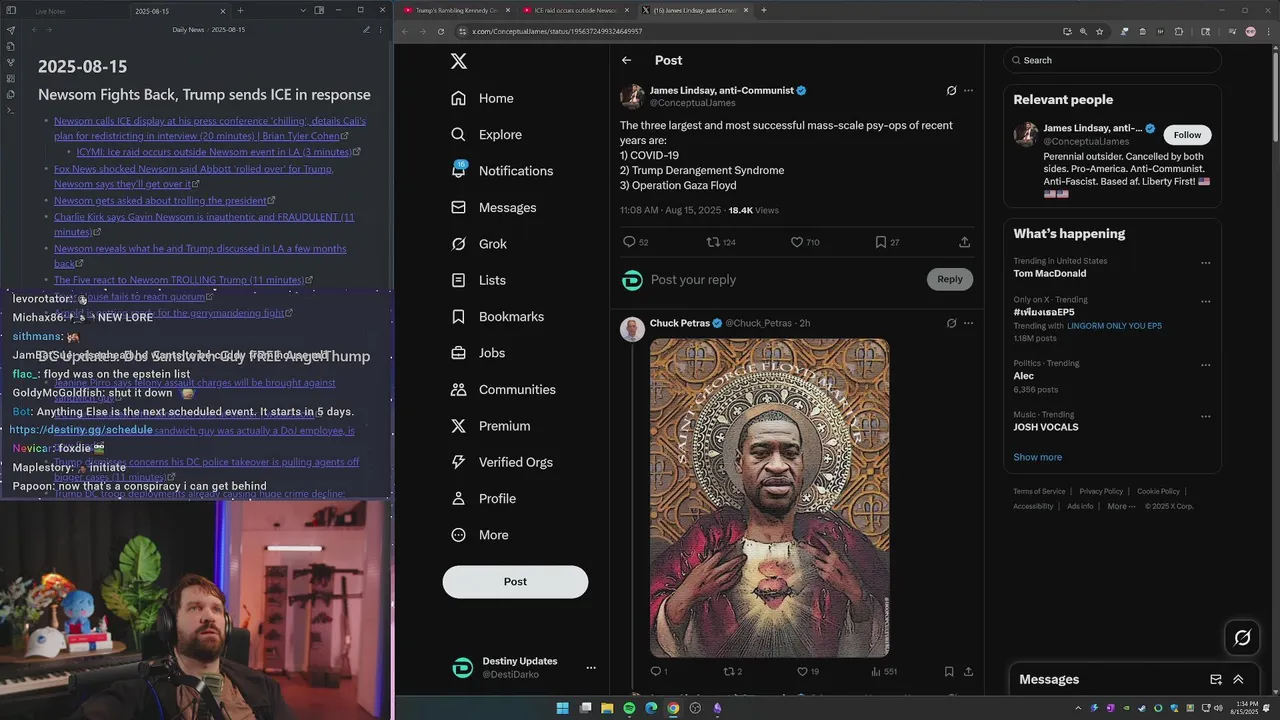This screenshot has width=1280, height=720.
Task: Click the browser address bar URL
Action: 557,31
